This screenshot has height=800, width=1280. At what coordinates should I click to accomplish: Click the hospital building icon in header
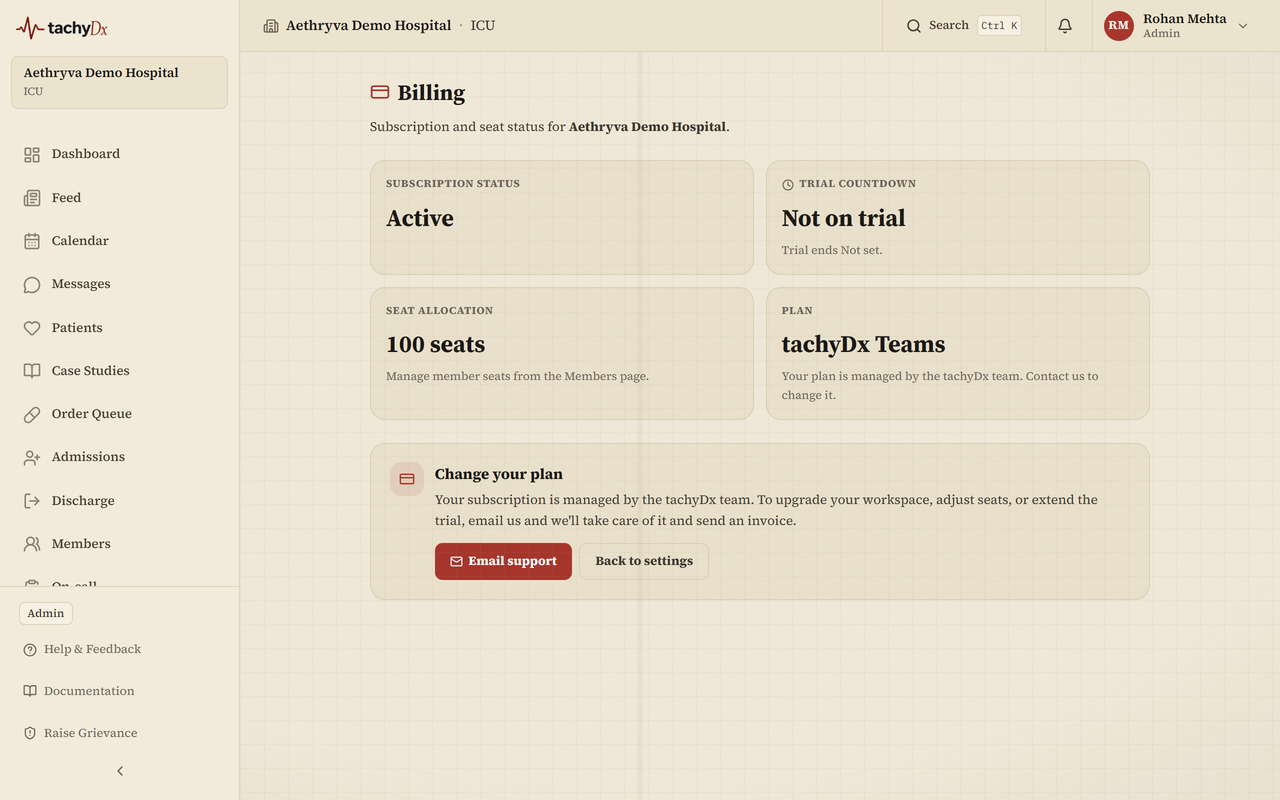(x=271, y=26)
